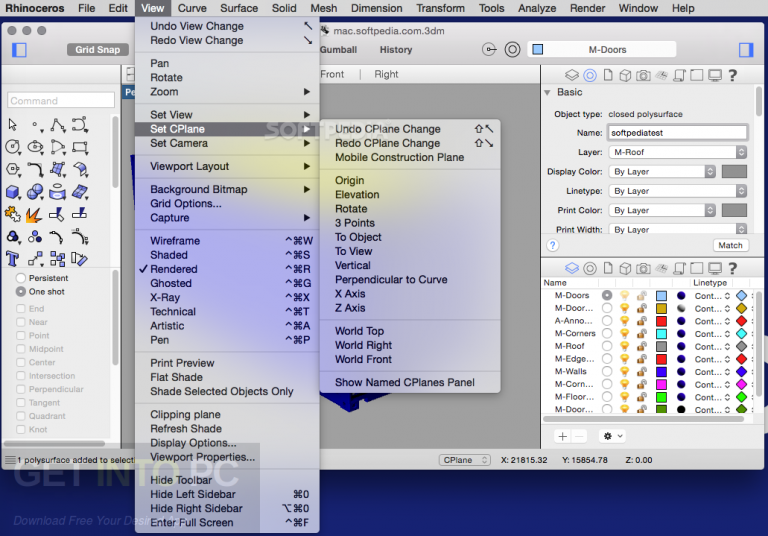
Task: Add a new layer with plus button
Action: 563,436
